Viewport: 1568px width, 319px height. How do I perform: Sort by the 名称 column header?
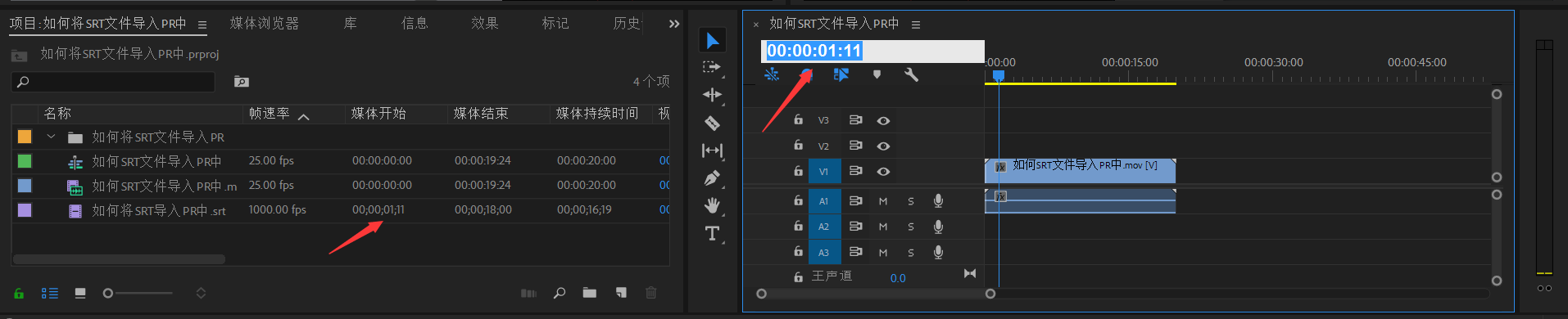58,114
